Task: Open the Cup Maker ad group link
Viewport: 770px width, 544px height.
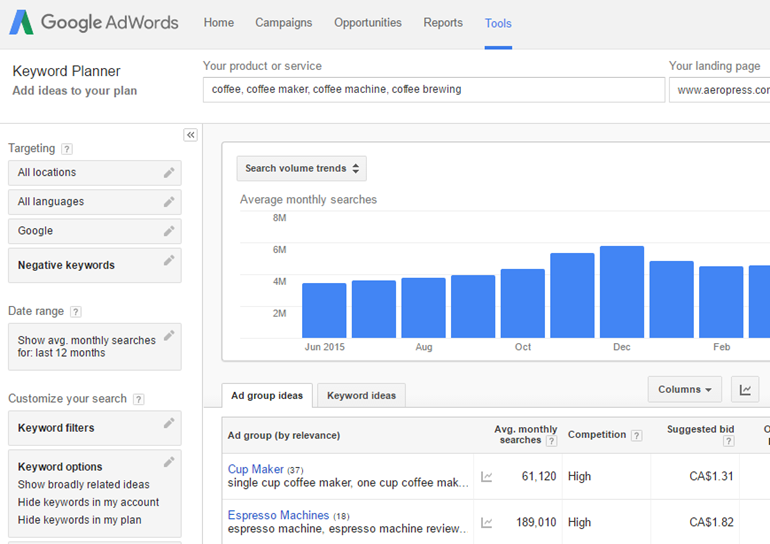Action: click(x=256, y=469)
